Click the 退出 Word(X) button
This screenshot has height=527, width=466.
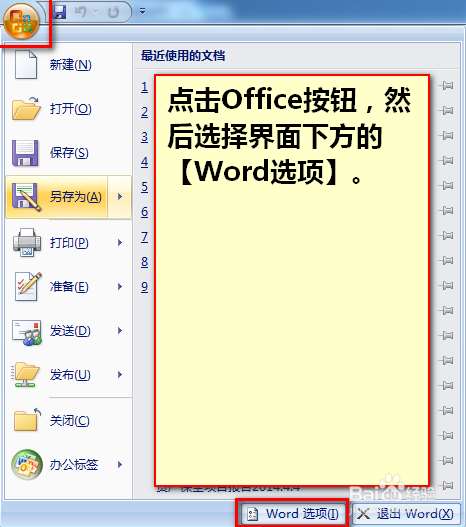tap(406, 514)
